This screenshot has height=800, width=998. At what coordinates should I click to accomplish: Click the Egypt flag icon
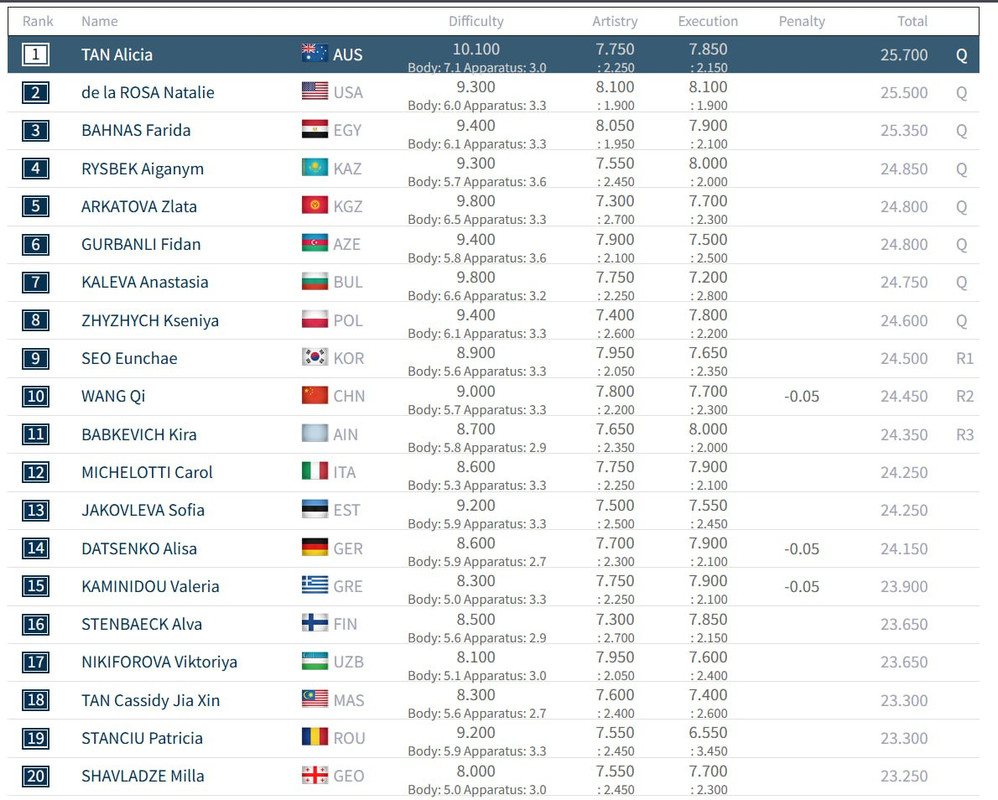point(314,129)
